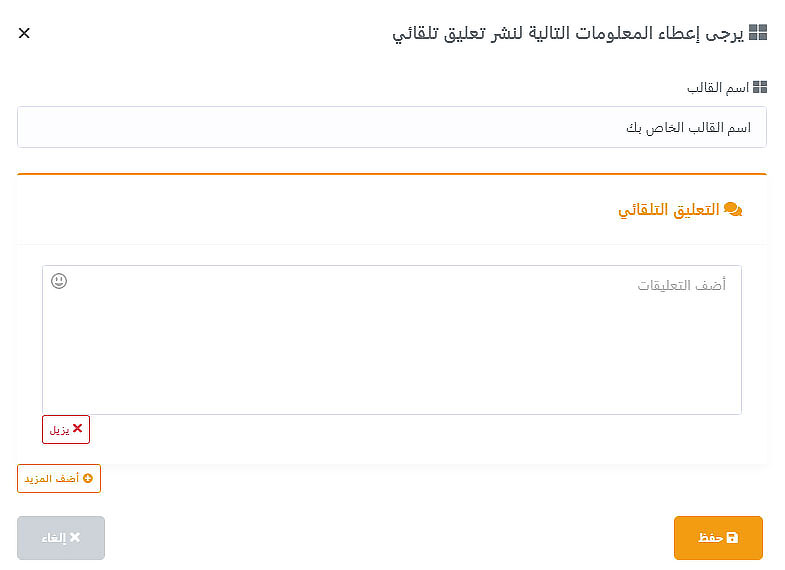Click the التعليق التلقائي section heading

669,210
